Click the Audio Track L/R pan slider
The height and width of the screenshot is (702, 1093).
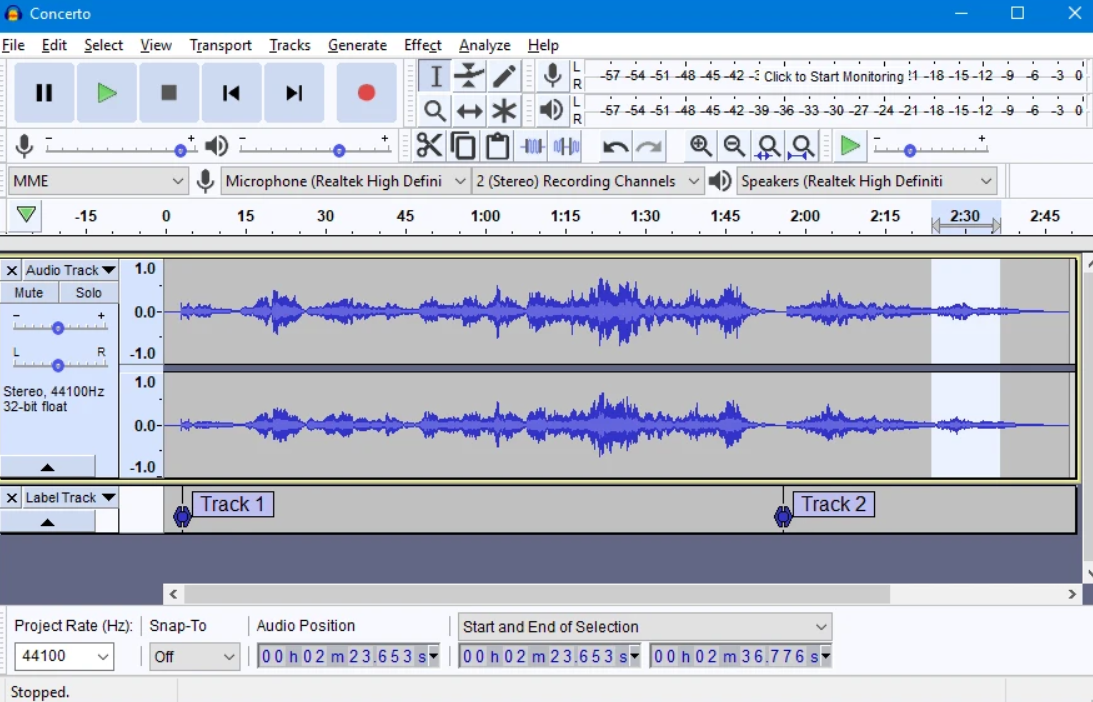[58, 365]
